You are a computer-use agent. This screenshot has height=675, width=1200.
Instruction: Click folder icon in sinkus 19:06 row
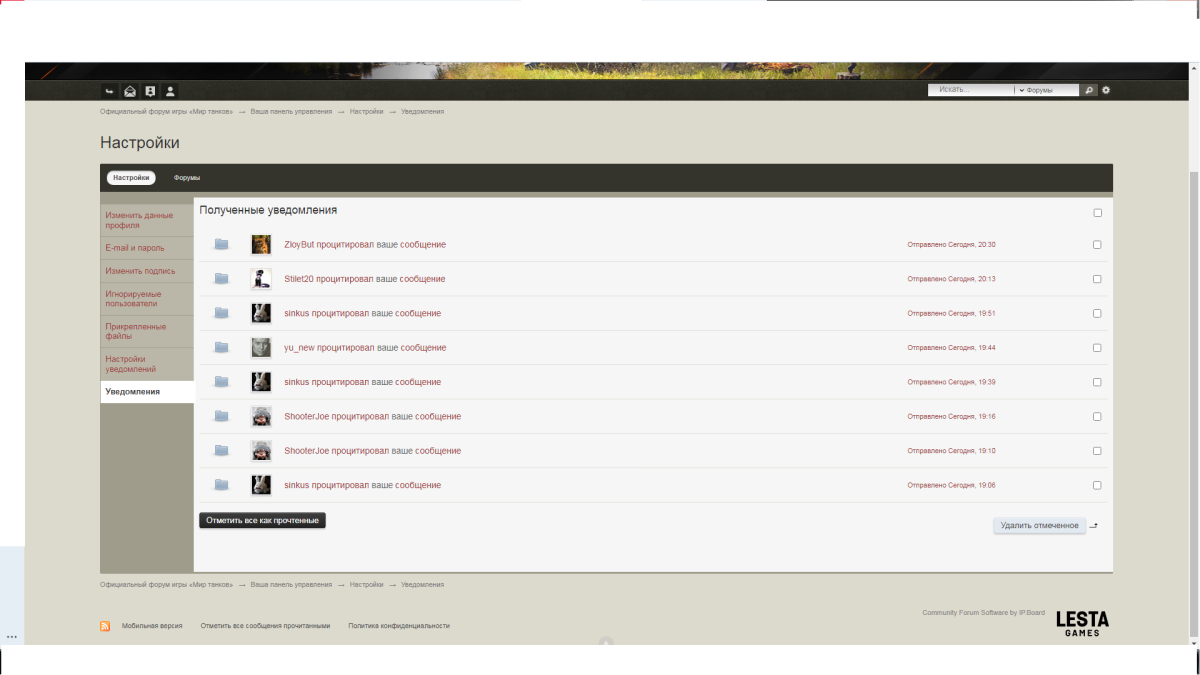click(221, 485)
